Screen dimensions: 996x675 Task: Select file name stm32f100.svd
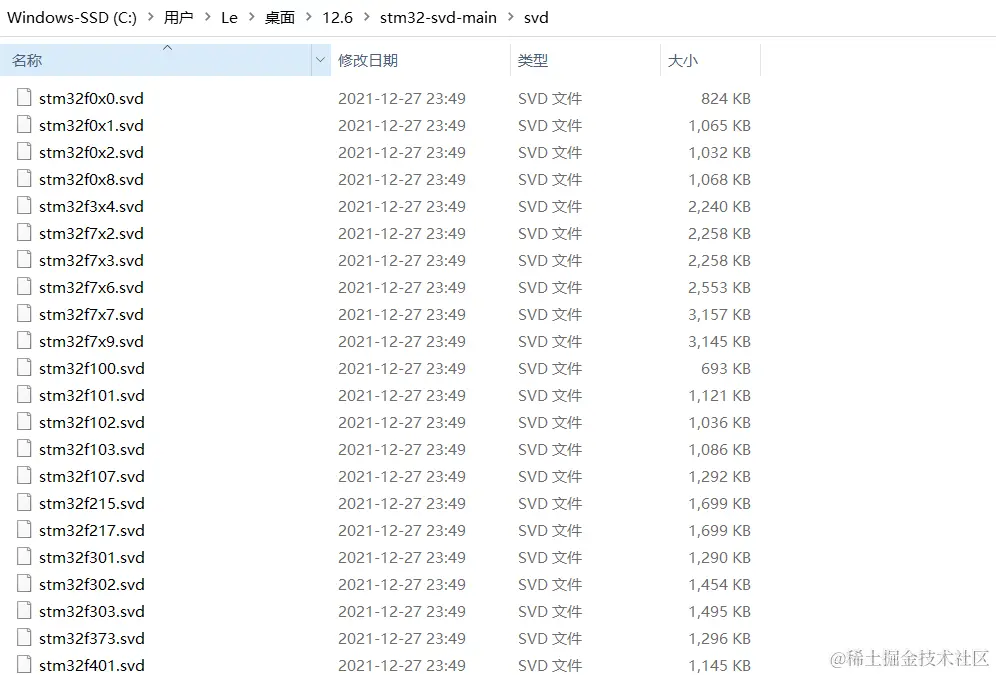pyautogui.click(x=91, y=368)
